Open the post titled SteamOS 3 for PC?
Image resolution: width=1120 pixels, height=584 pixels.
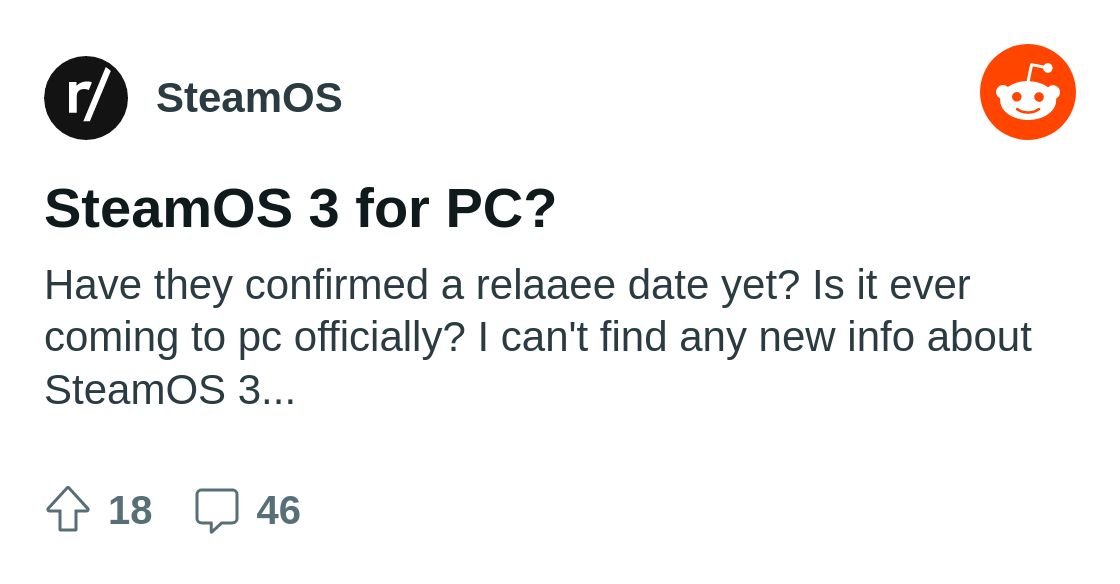pos(300,208)
